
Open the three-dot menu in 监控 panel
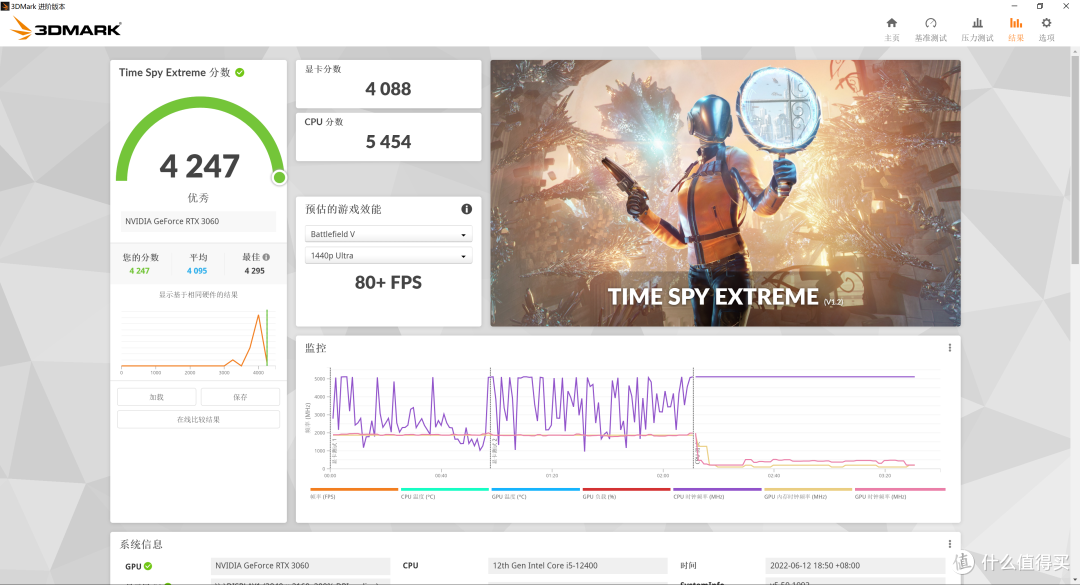(949, 348)
